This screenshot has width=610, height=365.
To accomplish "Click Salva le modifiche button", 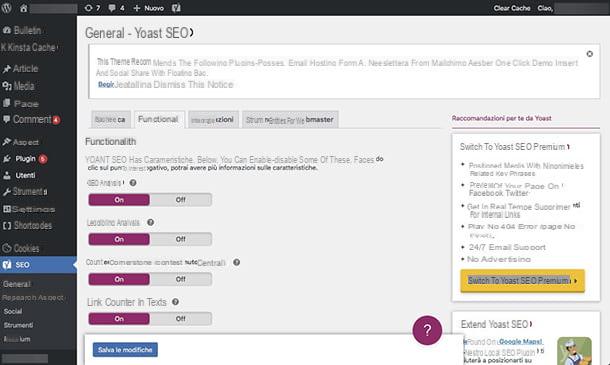I will pos(125,350).
